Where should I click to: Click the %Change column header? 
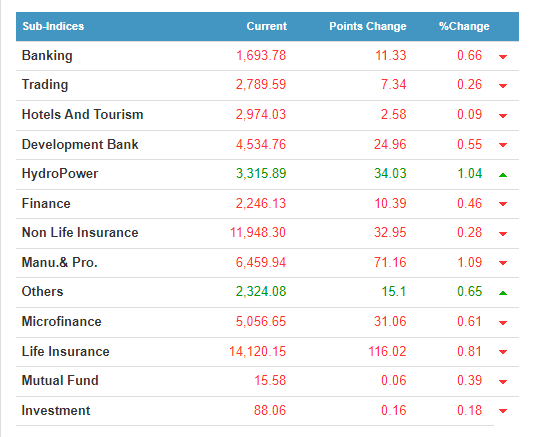[x=464, y=26]
